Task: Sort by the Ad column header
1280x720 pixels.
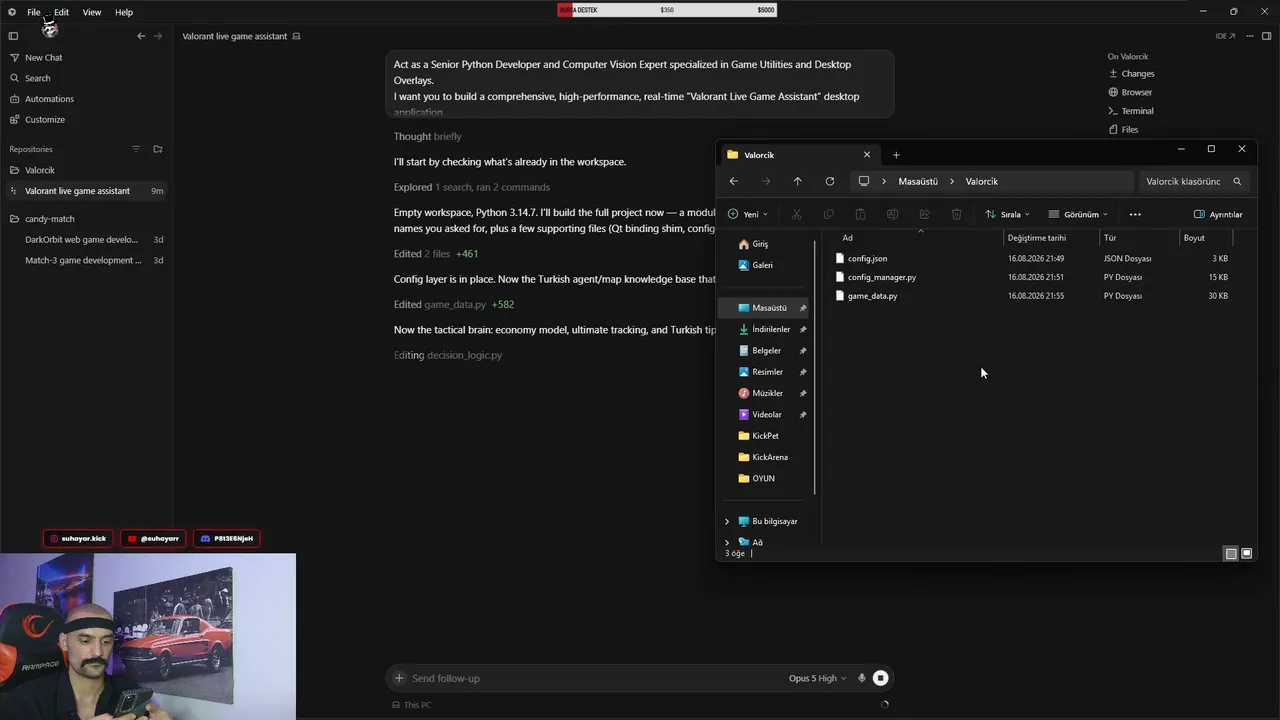Action: point(847,238)
